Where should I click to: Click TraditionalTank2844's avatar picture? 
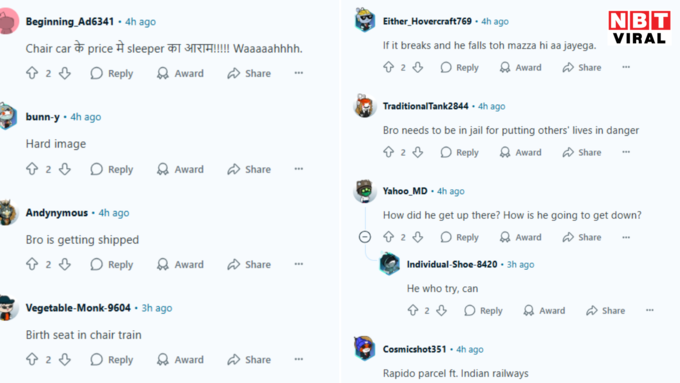pyautogui.click(x=364, y=106)
